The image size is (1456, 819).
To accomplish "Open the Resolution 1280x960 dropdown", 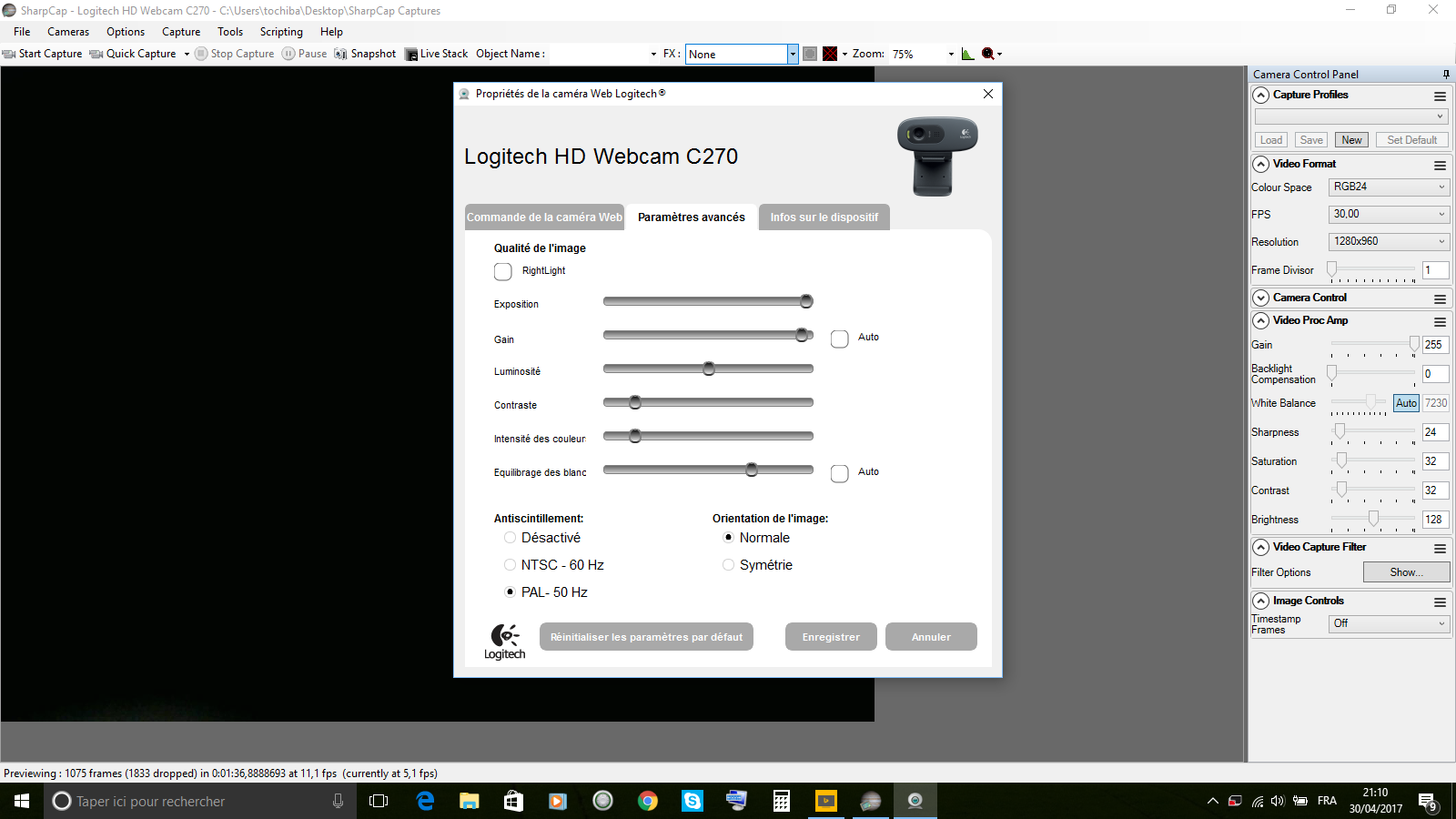I will (x=1389, y=242).
